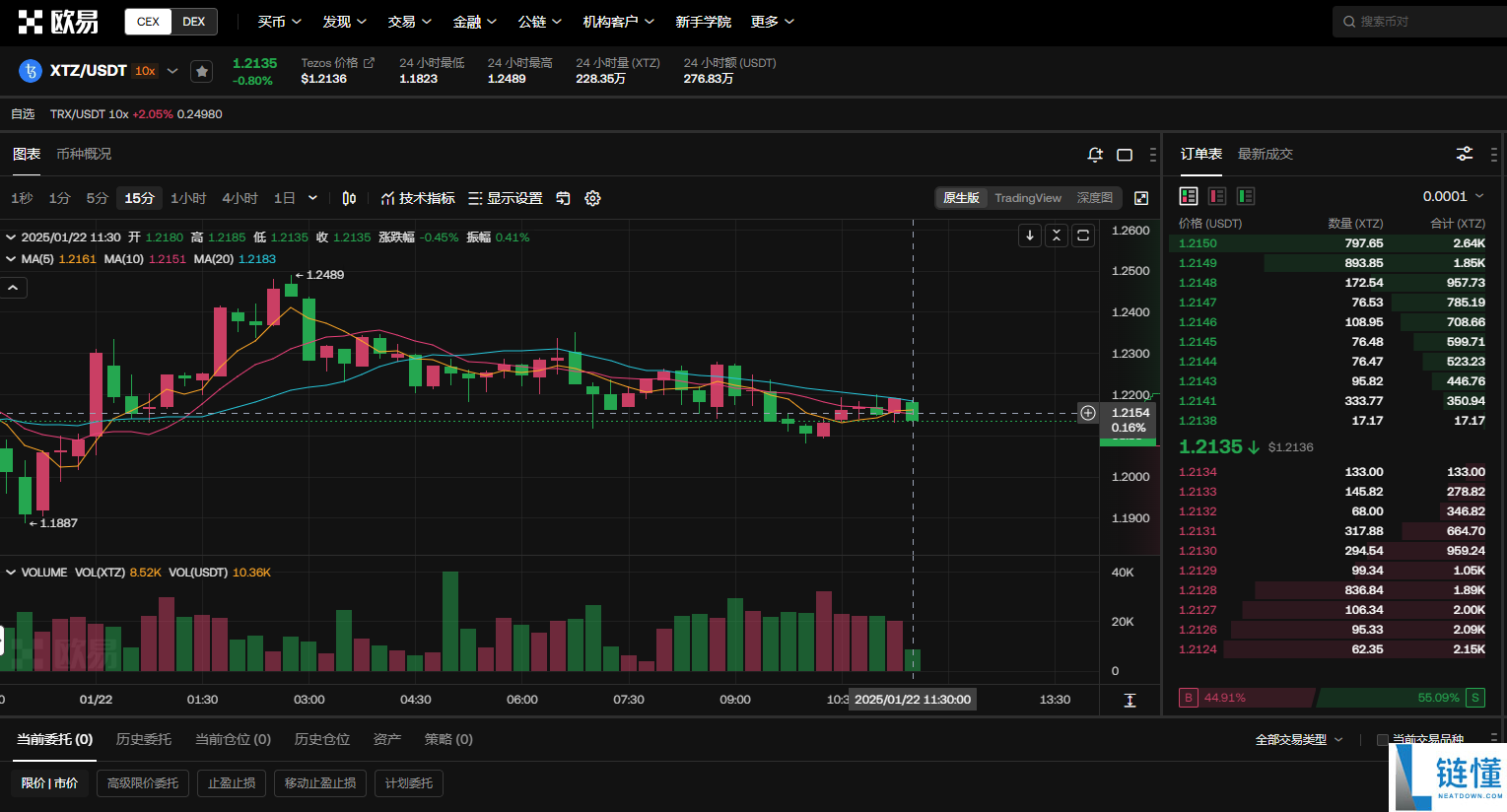
Task: Open the 历史委托 tab
Action: (x=144, y=739)
